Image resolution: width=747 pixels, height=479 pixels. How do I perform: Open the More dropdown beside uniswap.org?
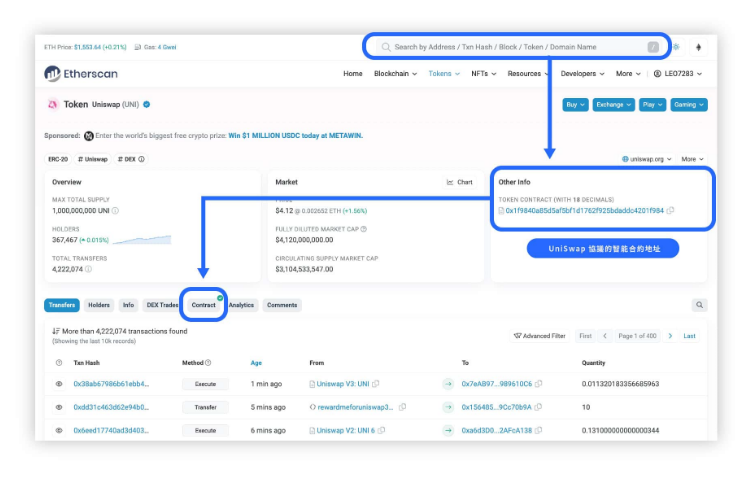[x=692, y=159]
